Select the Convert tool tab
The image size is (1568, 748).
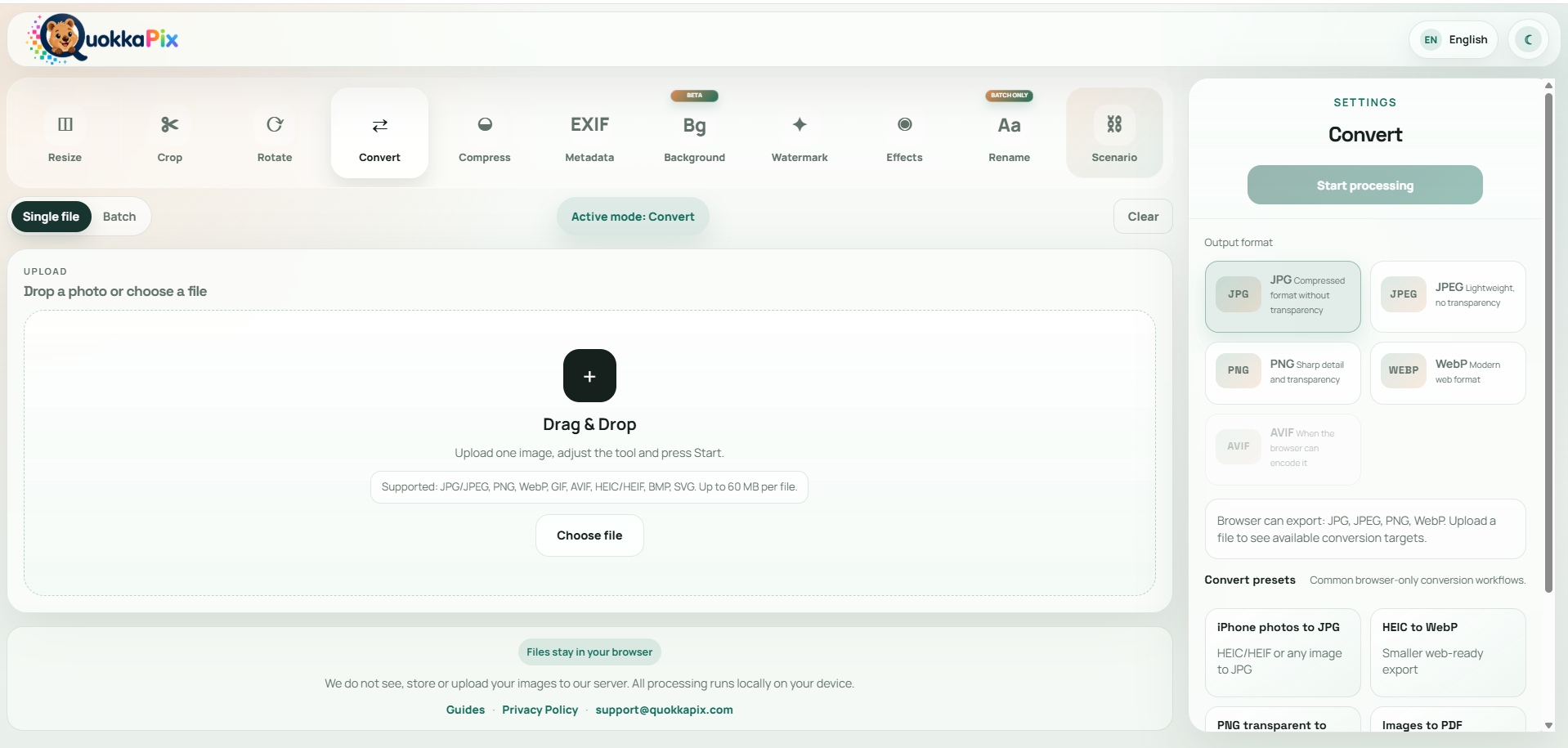[x=379, y=133]
